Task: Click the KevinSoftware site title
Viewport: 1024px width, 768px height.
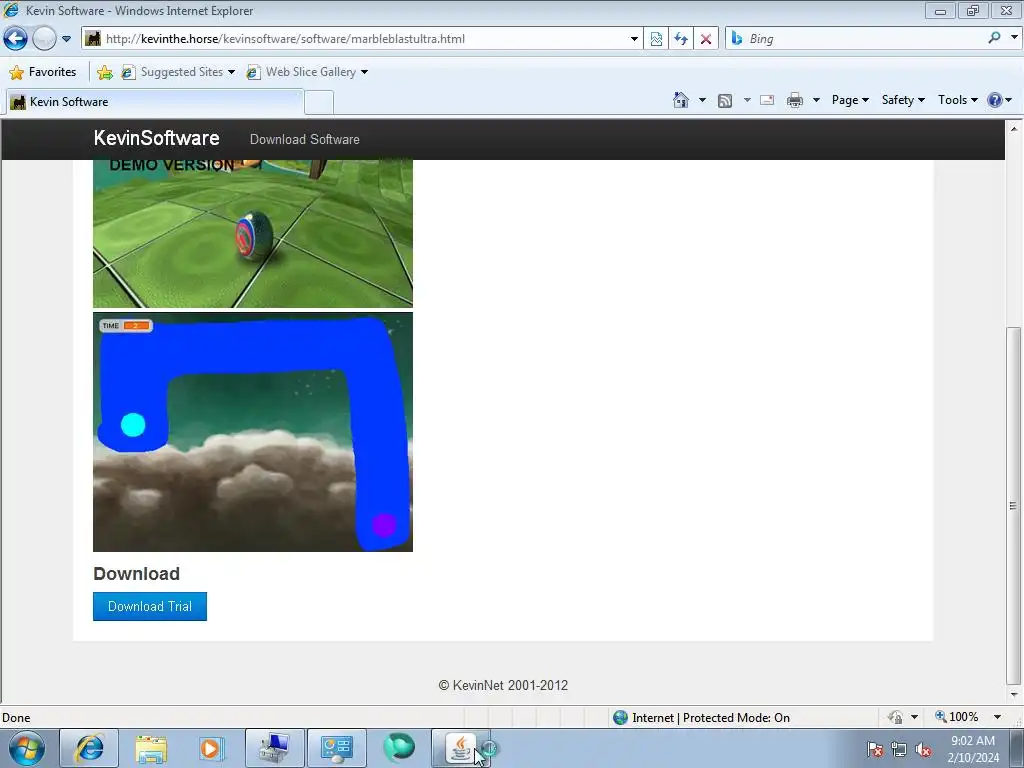Action: [x=157, y=138]
